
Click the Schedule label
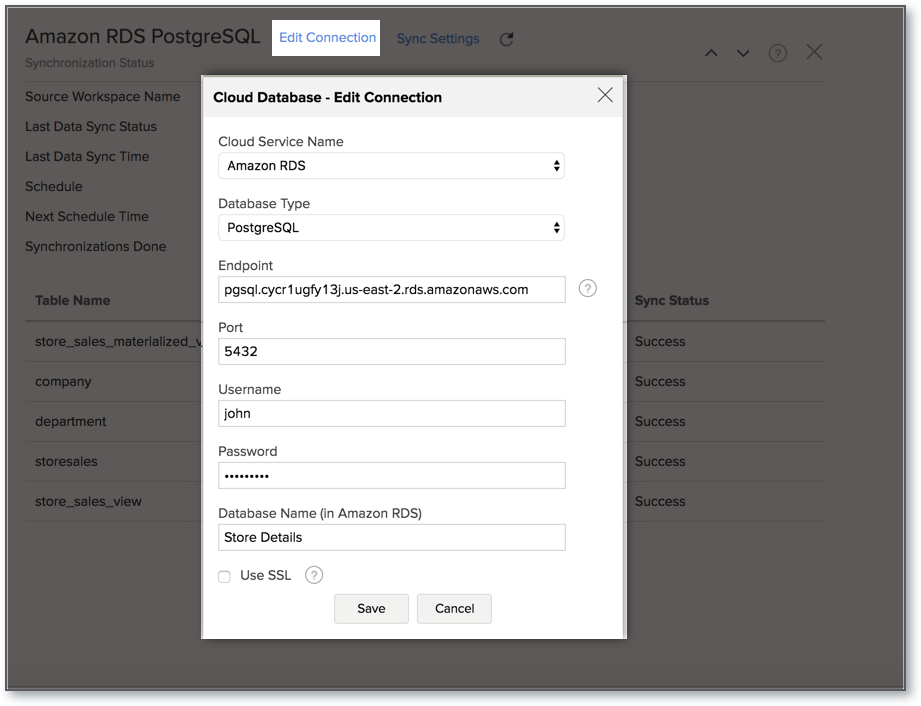pos(53,186)
